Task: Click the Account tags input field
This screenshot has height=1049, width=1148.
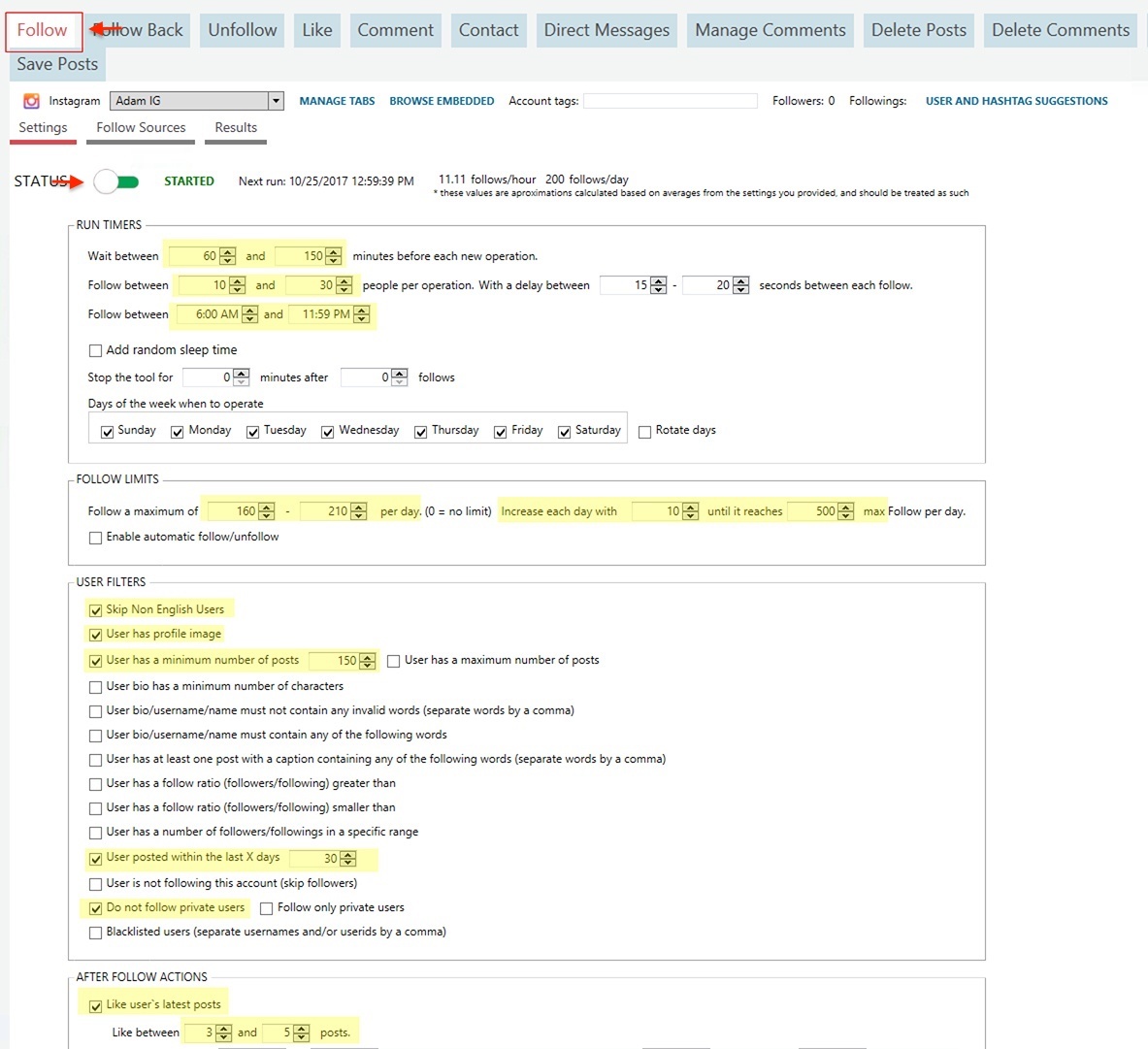Action: coord(670,101)
